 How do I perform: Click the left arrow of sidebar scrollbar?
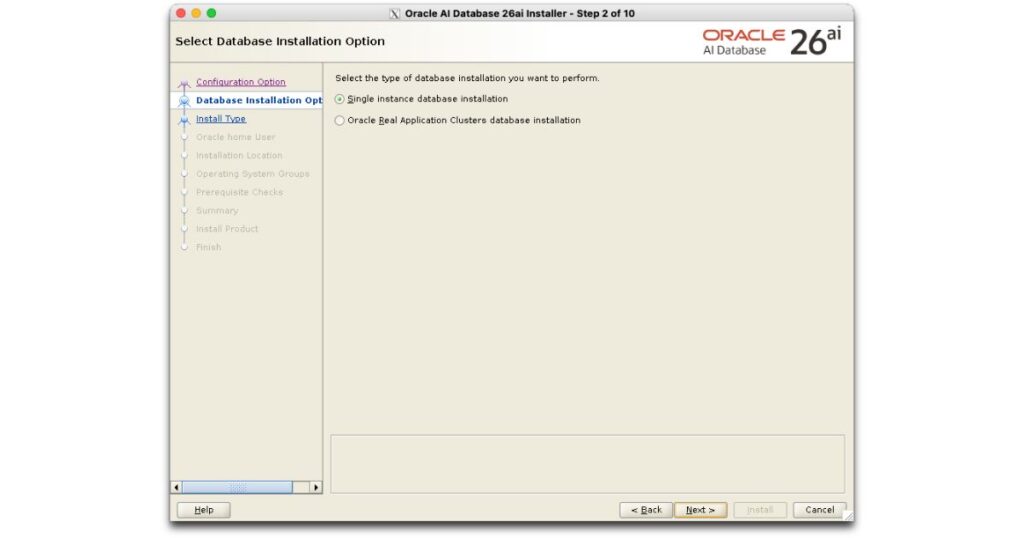pyautogui.click(x=176, y=487)
